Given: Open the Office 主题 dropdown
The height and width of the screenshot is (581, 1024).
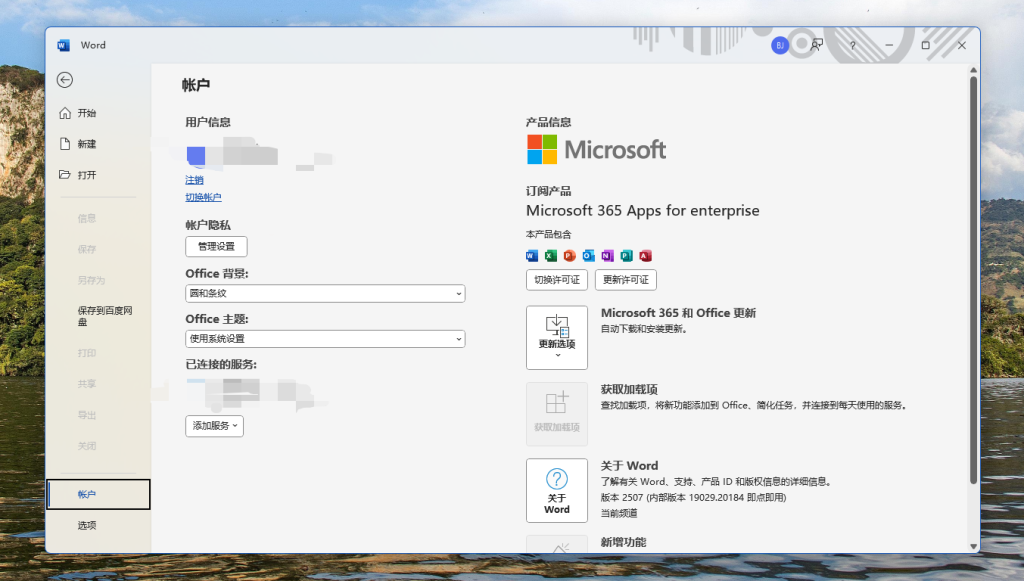Looking at the screenshot, I should pyautogui.click(x=325, y=339).
